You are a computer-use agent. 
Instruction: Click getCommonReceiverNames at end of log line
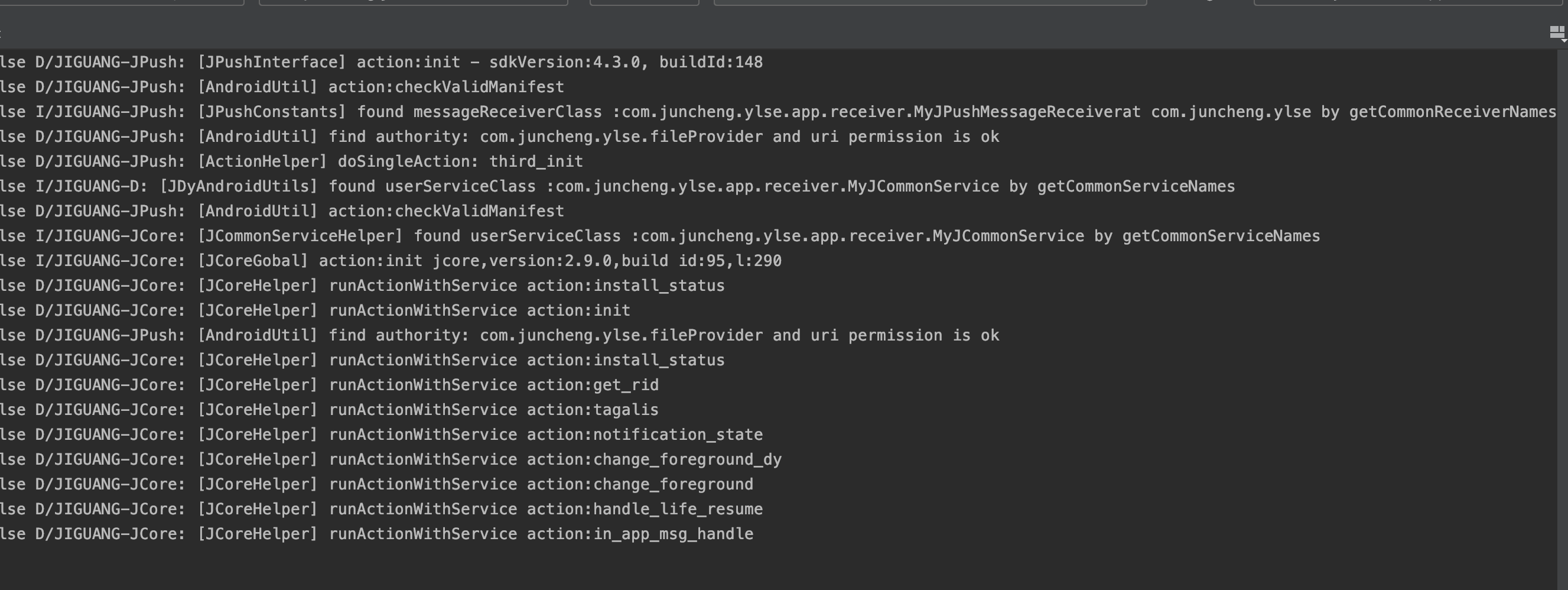(1452, 112)
